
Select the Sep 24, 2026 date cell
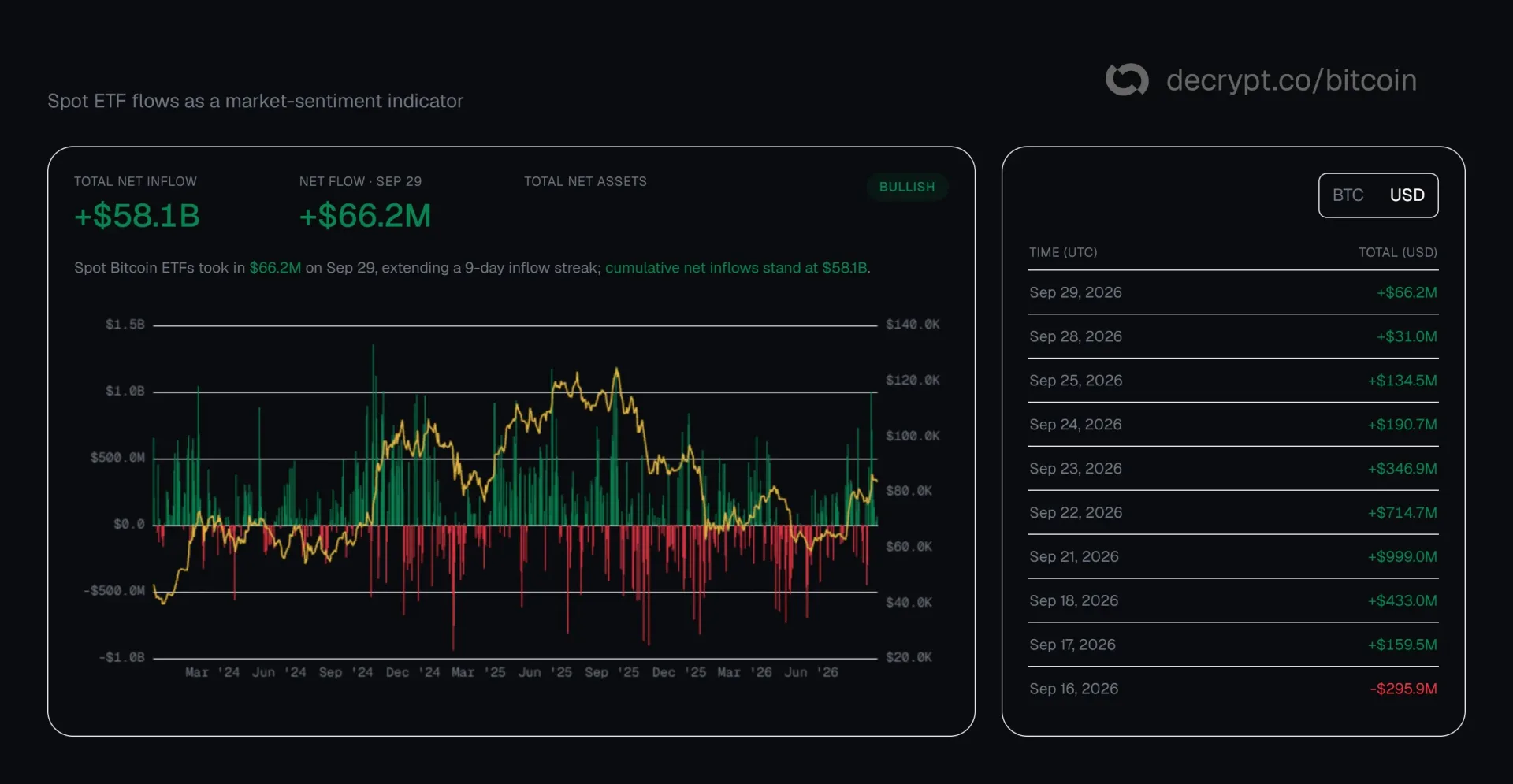(1076, 425)
